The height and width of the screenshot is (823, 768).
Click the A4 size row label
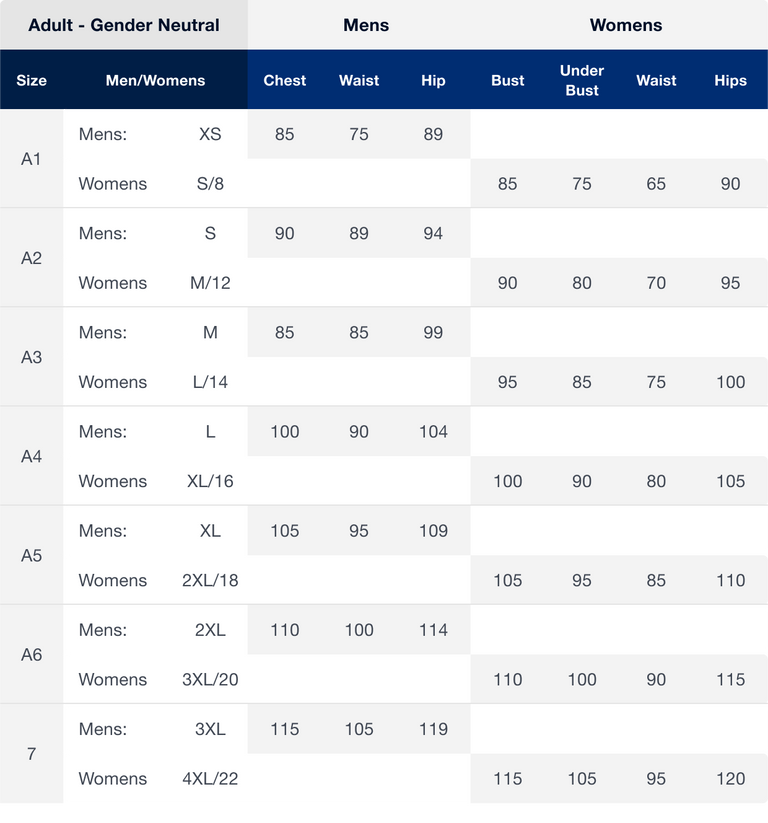click(x=31, y=456)
